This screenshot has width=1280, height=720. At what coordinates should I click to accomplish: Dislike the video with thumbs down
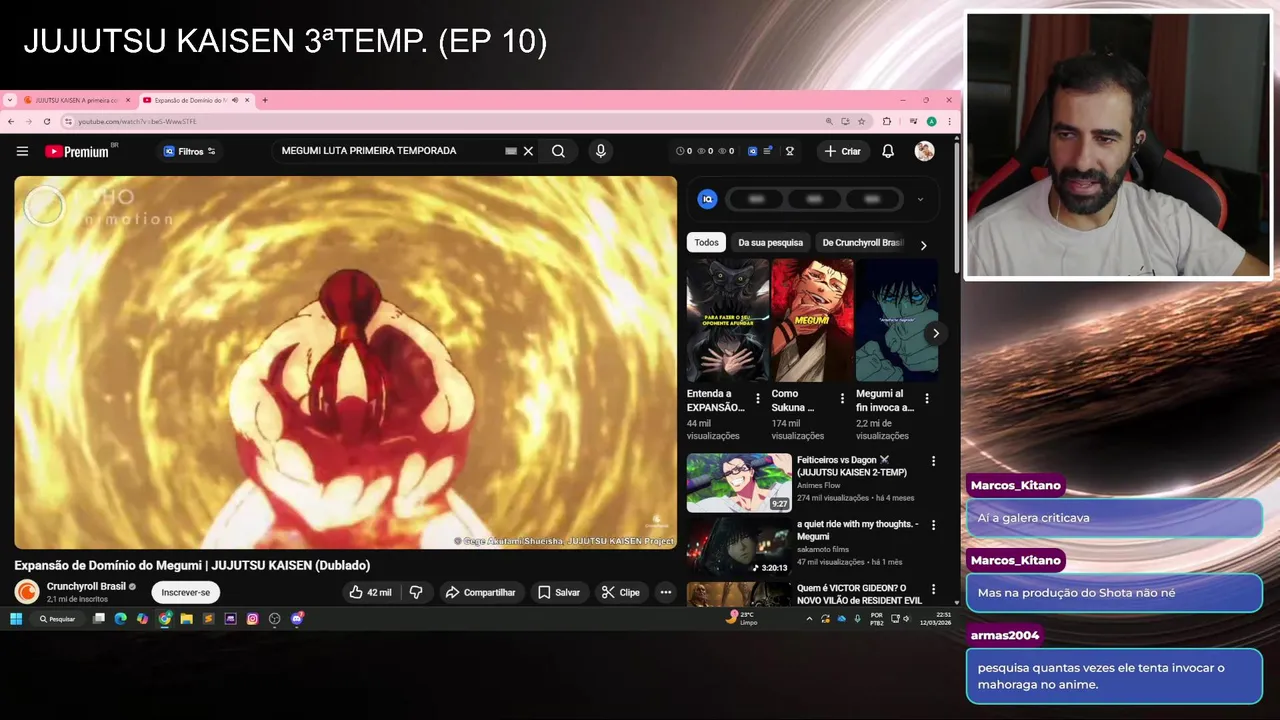pyautogui.click(x=416, y=592)
